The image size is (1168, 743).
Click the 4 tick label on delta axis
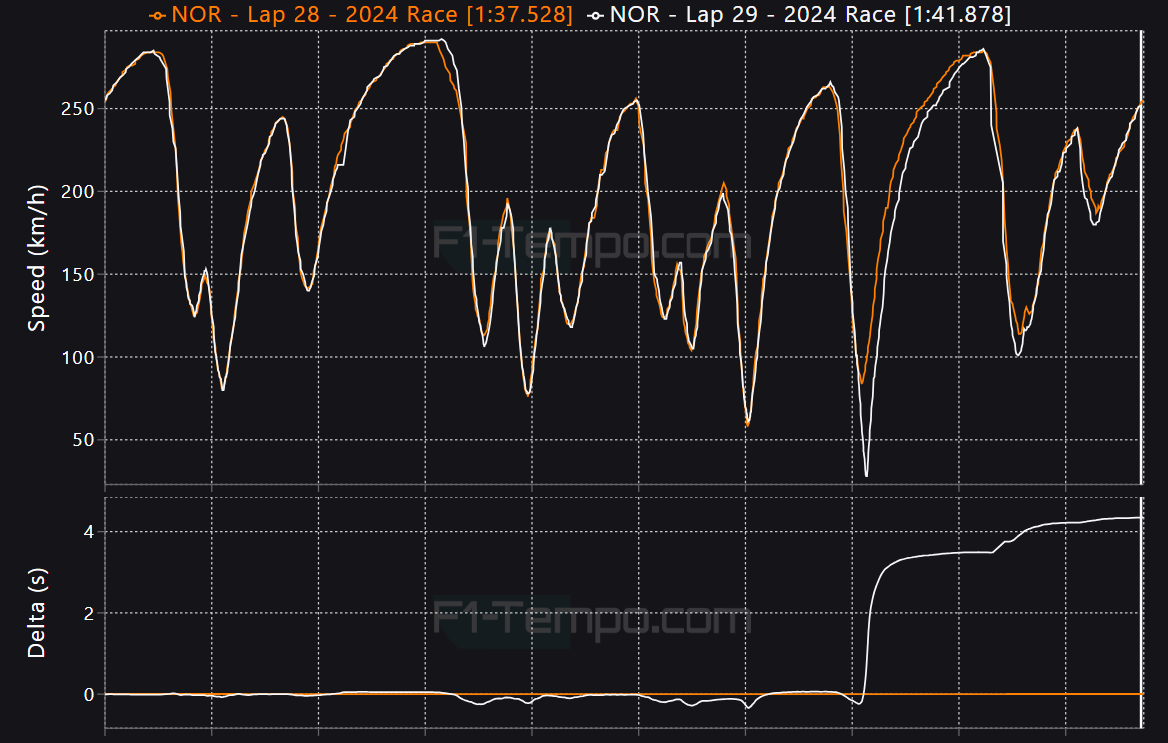click(88, 531)
